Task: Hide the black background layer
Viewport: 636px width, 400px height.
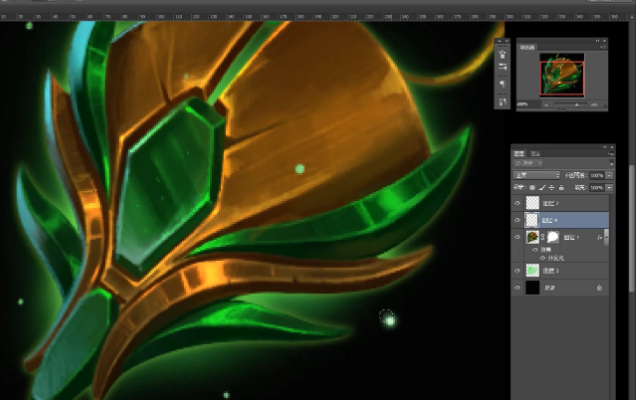Action: pyautogui.click(x=518, y=287)
